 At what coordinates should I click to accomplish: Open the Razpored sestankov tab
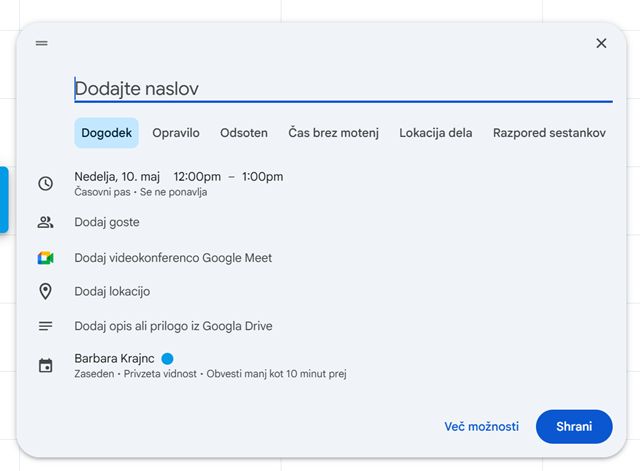549,133
